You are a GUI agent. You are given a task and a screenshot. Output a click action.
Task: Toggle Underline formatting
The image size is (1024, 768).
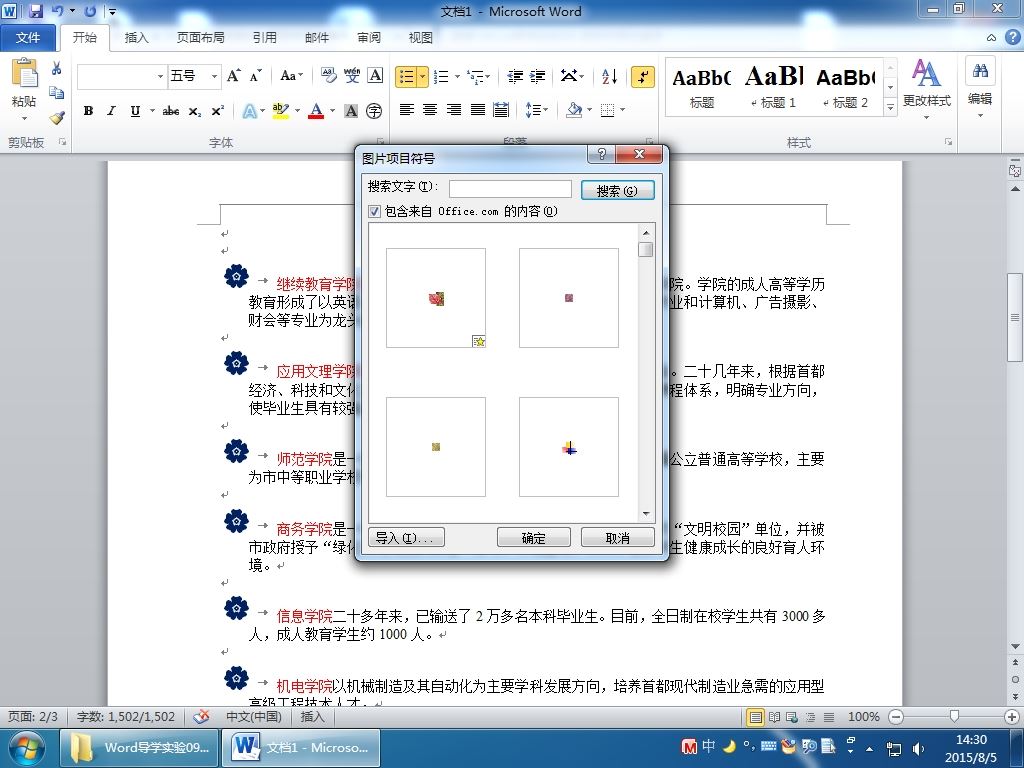click(x=135, y=111)
